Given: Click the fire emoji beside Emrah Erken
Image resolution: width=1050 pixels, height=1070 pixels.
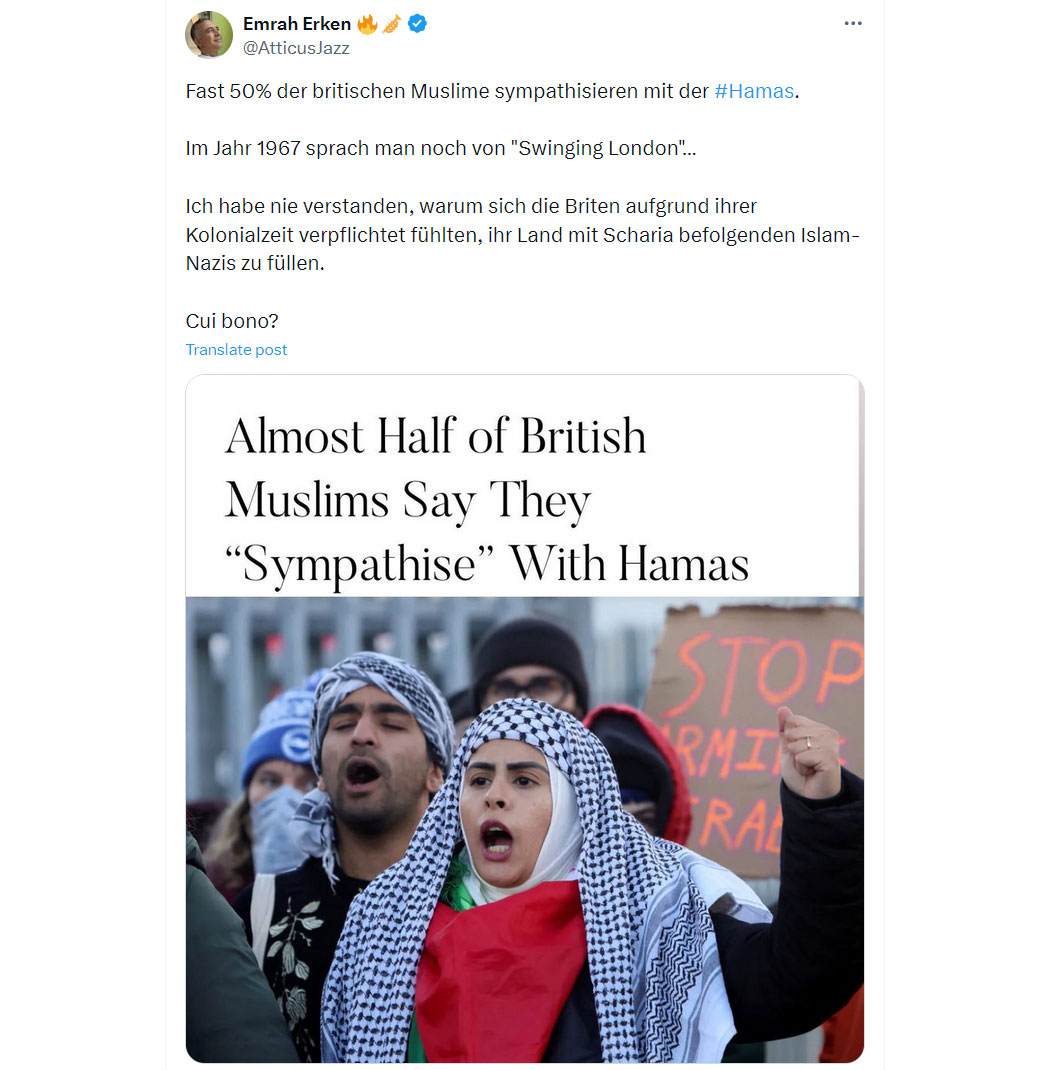Looking at the screenshot, I should point(367,24).
